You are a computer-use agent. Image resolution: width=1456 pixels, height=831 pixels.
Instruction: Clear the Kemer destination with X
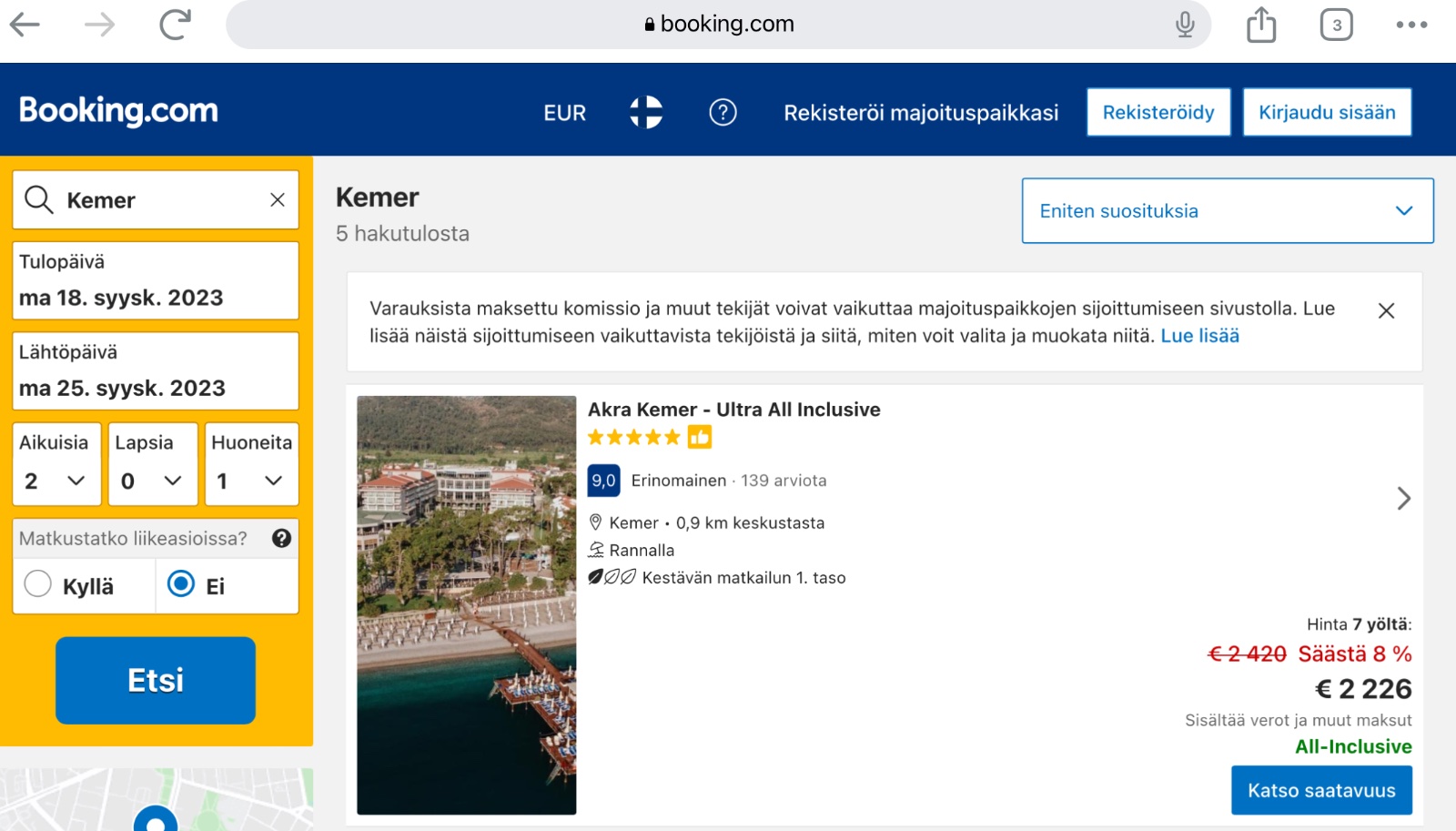278,199
